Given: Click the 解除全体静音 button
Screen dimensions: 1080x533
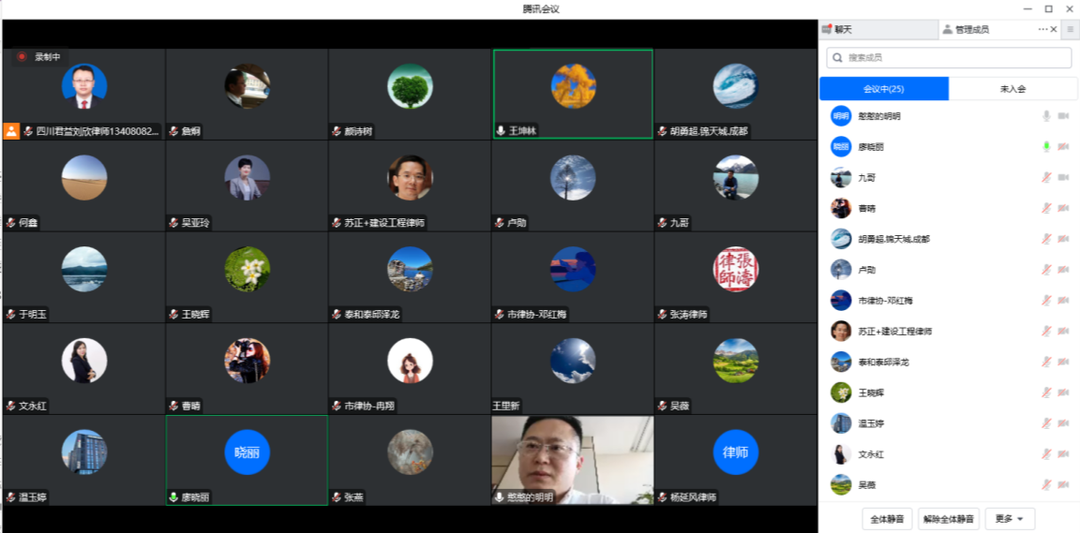Looking at the screenshot, I should coord(948,519).
